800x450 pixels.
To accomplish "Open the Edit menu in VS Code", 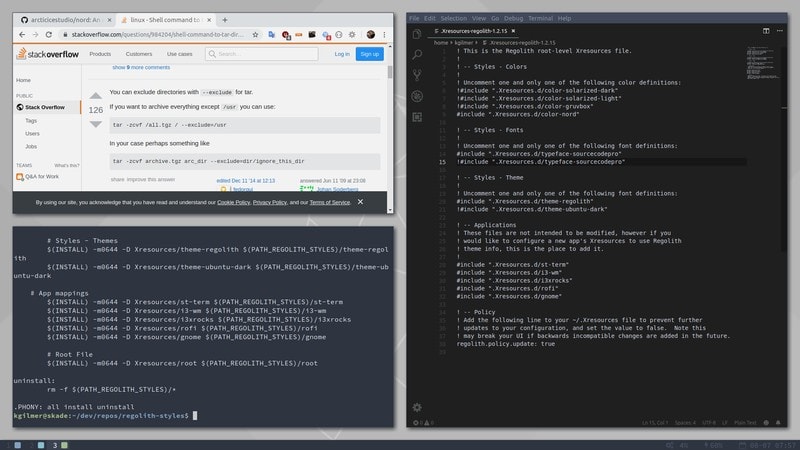I will point(430,18).
